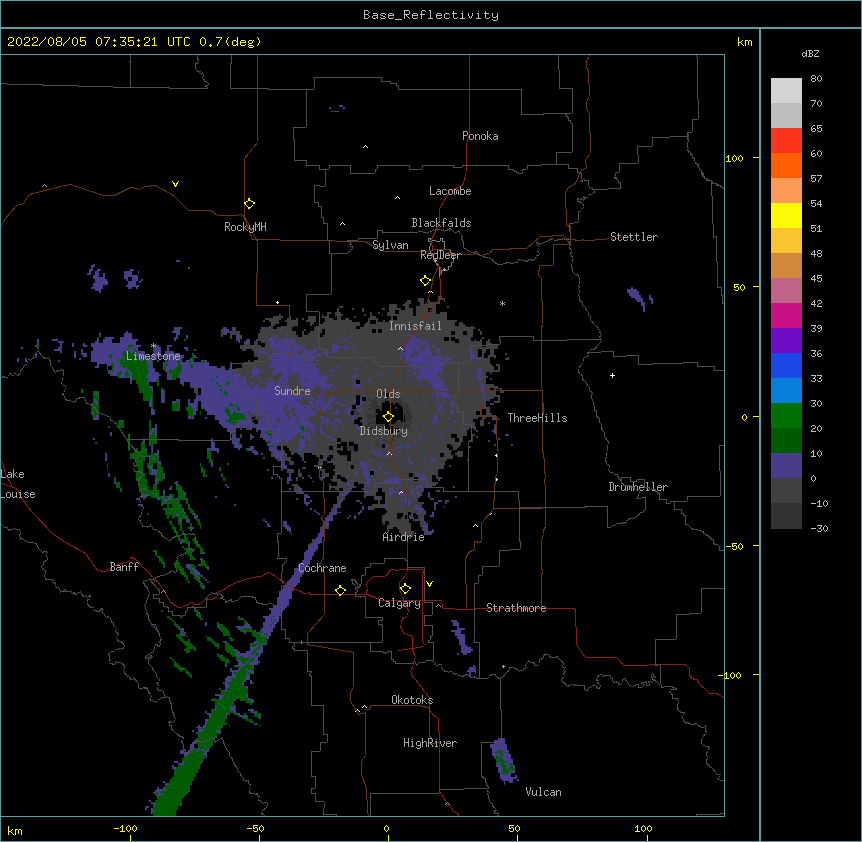Click the -100 tick on the bottom axis
Viewport: 862px width, 842px height.
tap(126, 829)
